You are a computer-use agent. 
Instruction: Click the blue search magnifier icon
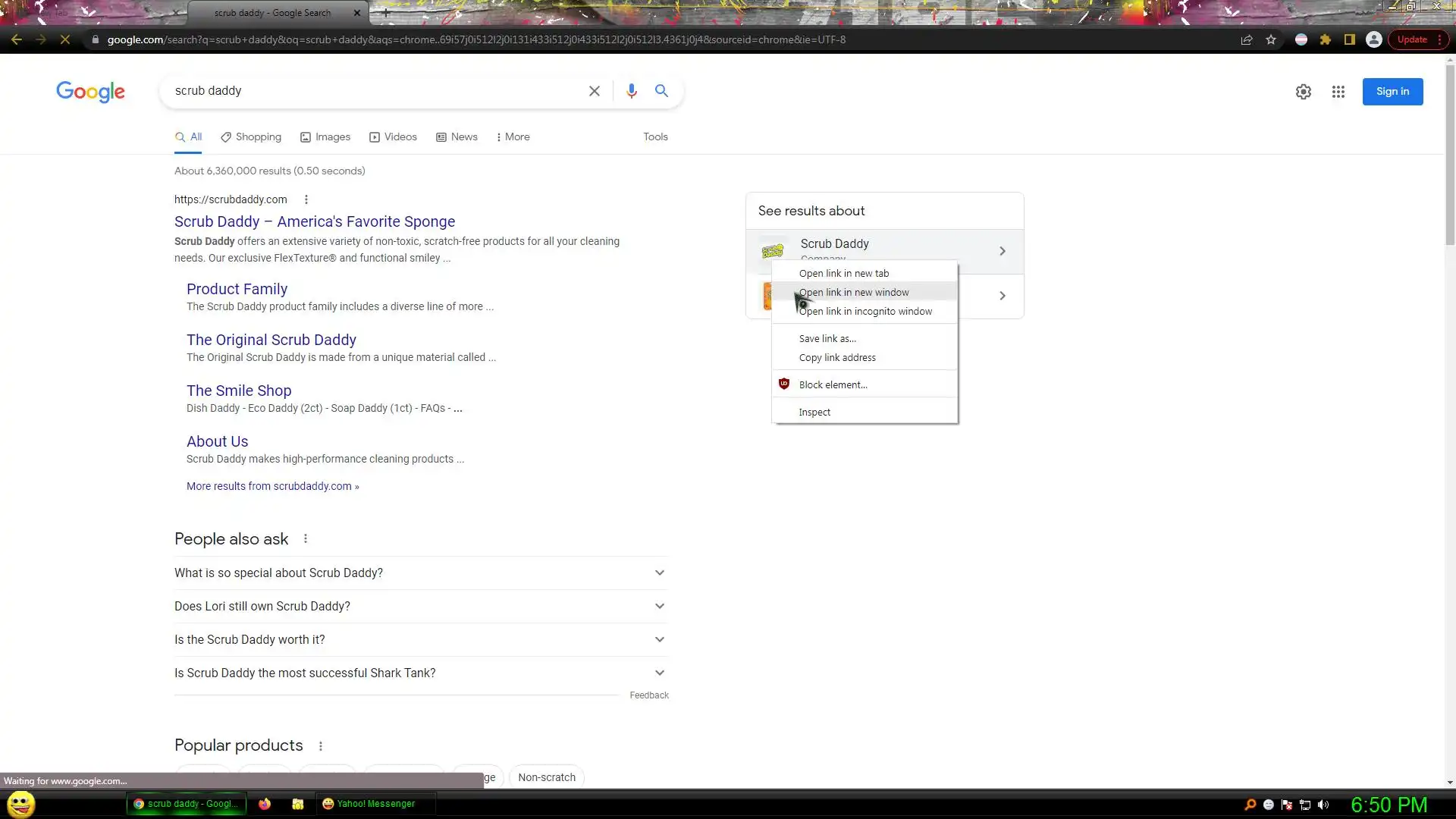[x=661, y=91]
